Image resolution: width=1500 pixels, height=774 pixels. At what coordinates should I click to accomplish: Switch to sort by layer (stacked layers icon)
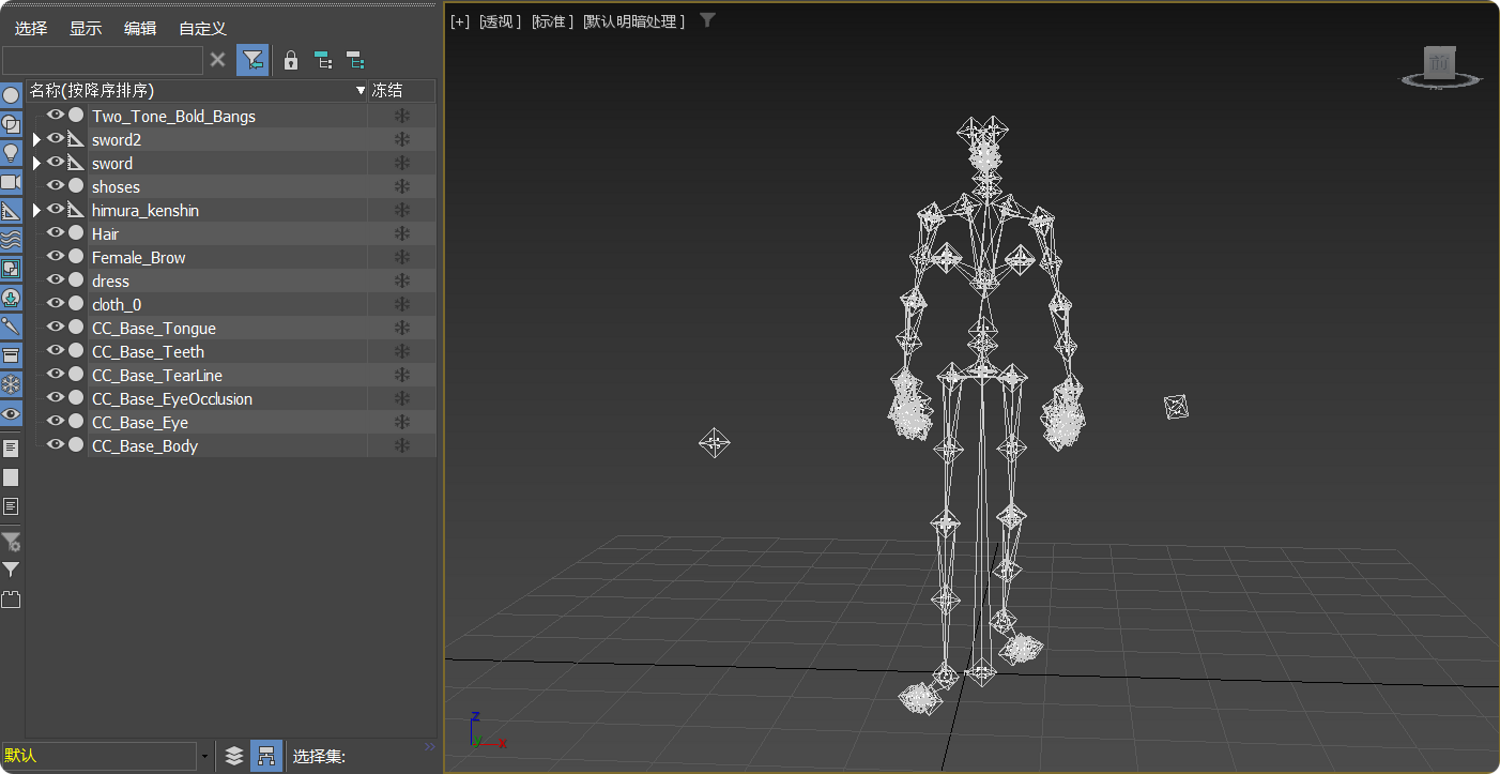[234, 756]
